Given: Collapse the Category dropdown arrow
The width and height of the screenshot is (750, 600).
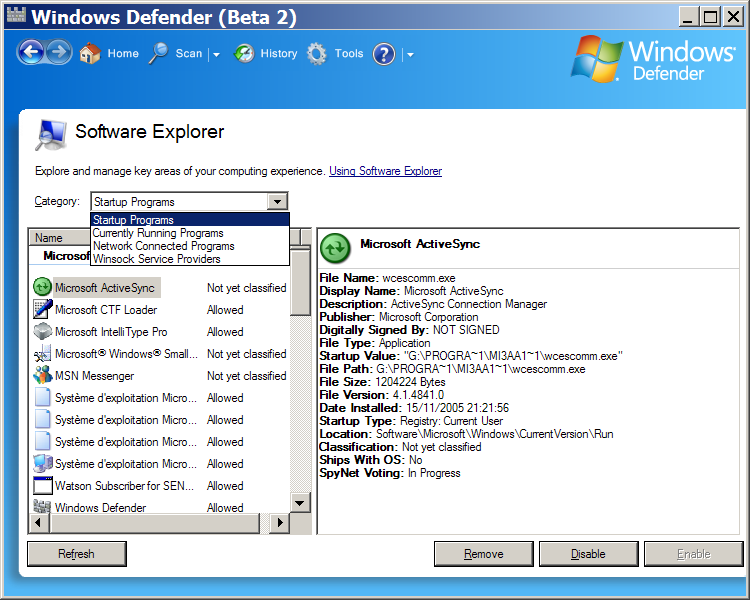Looking at the screenshot, I should (277, 201).
